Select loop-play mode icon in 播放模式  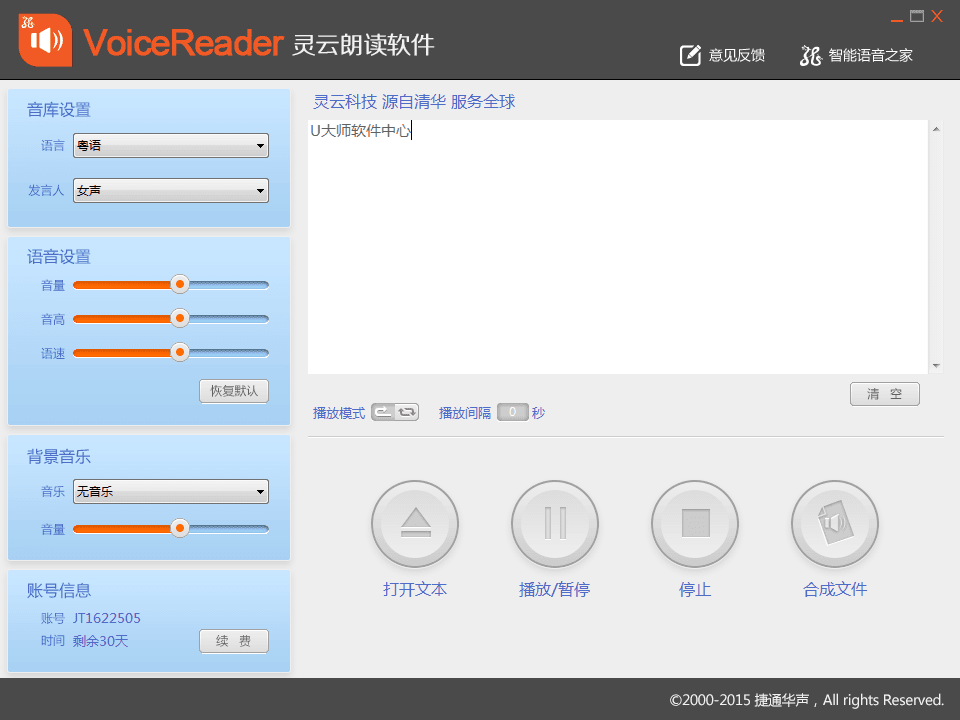click(407, 412)
